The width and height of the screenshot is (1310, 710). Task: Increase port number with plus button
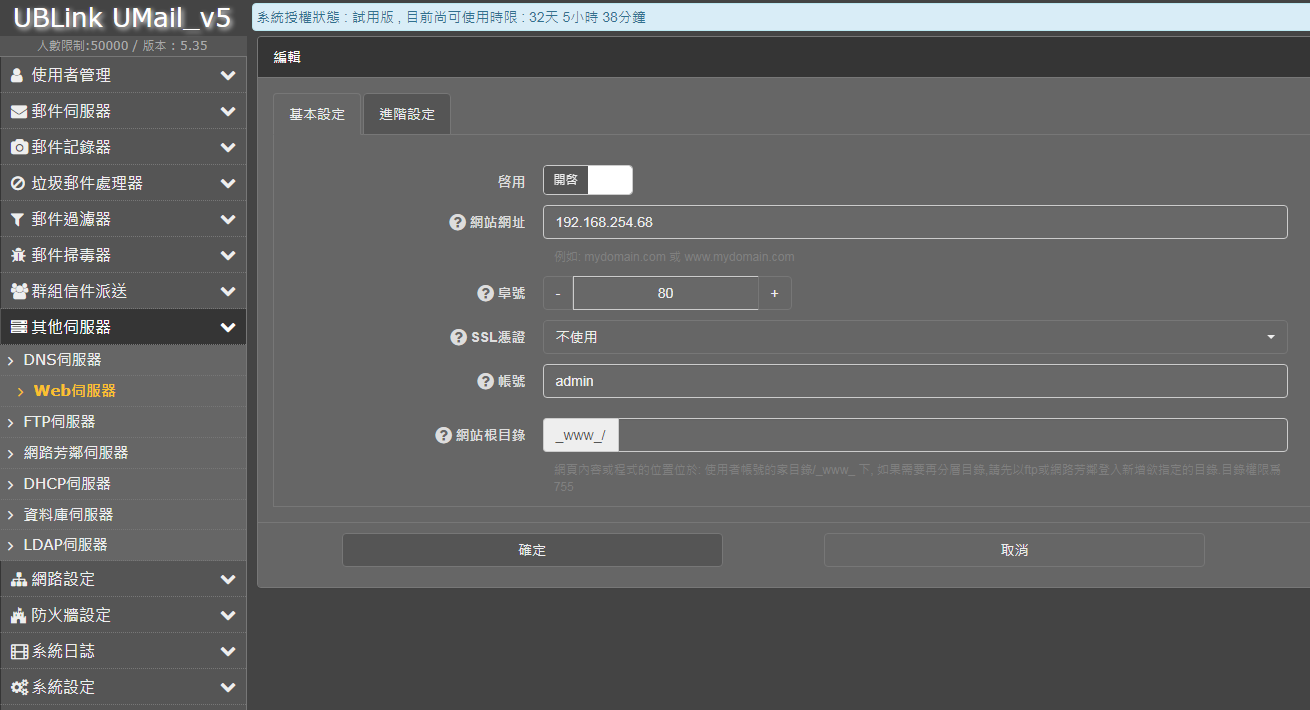(774, 294)
